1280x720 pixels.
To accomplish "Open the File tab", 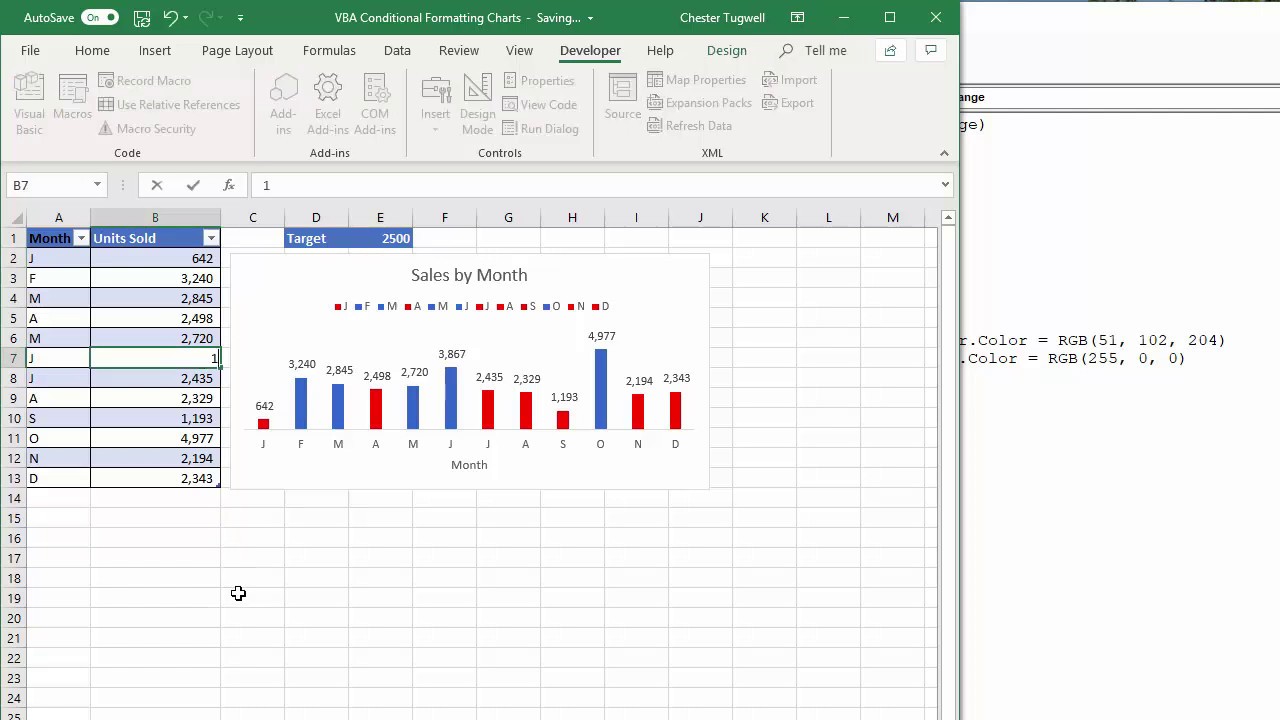I will pyautogui.click(x=30, y=50).
